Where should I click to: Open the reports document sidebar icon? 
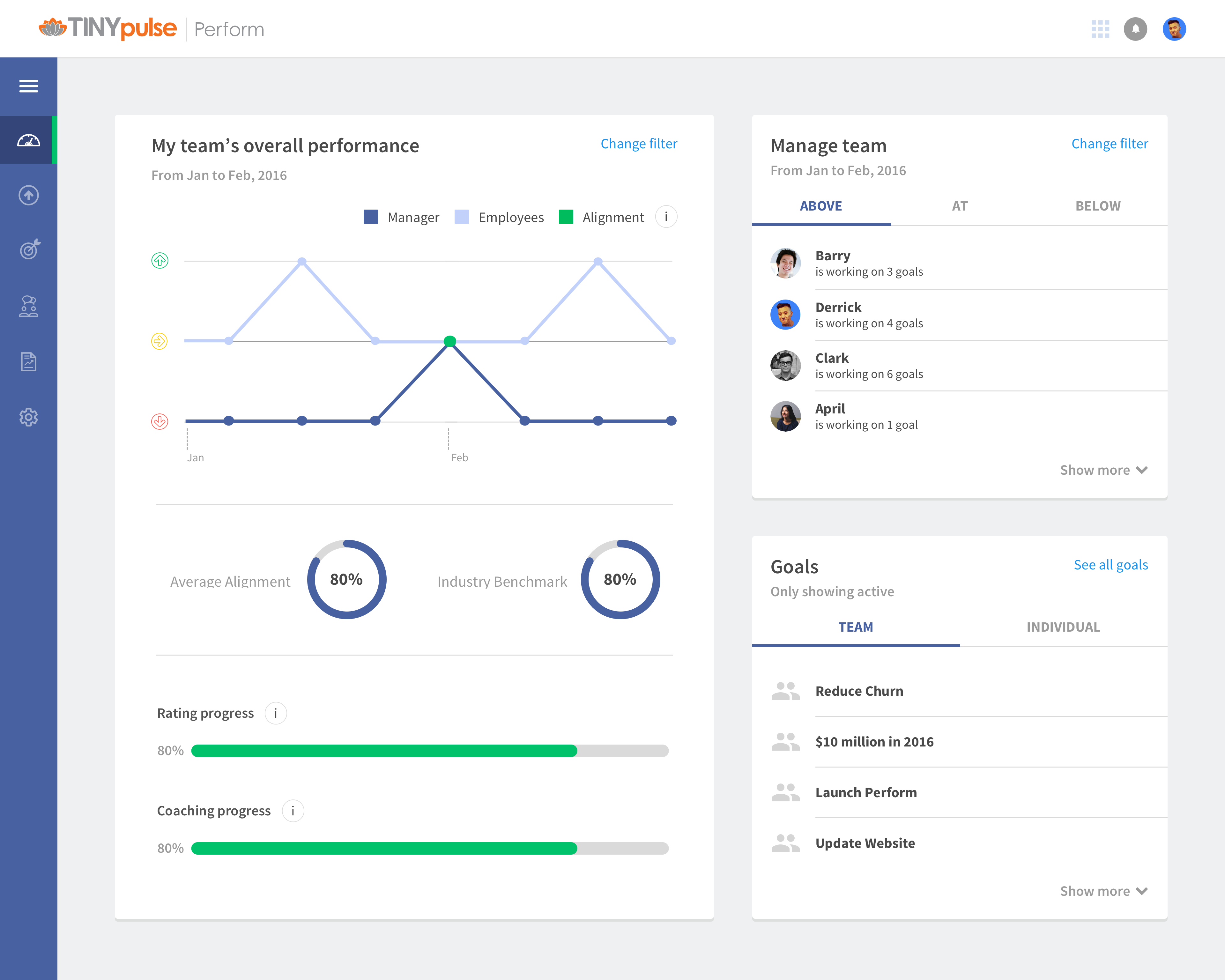[x=28, y=361]
